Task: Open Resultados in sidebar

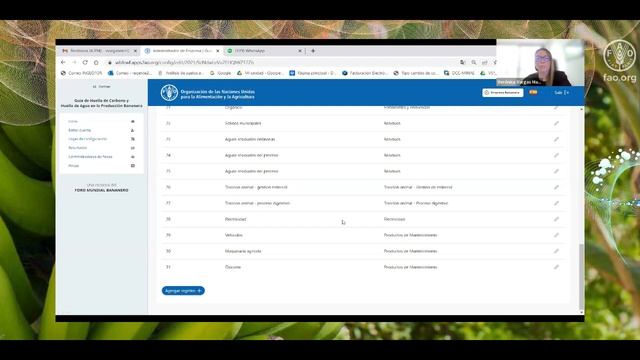Action: pyautogui.click(x=78, y=148)
